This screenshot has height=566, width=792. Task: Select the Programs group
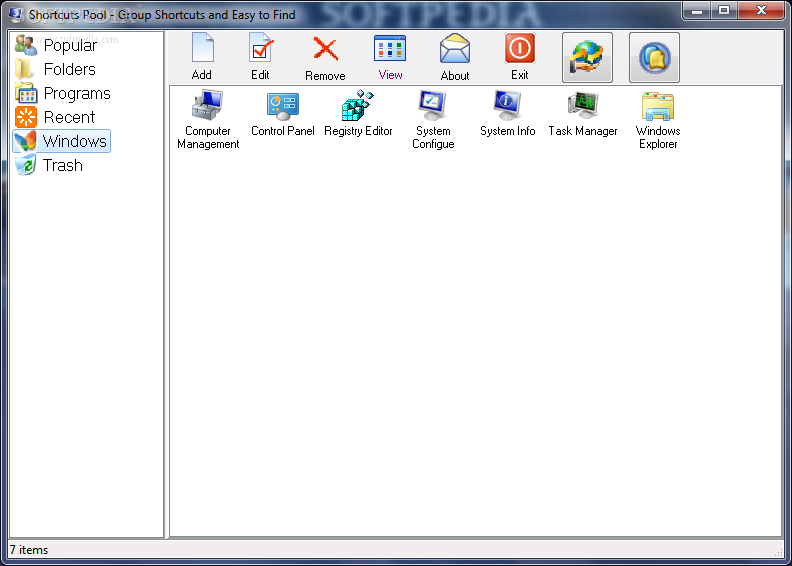(x=63, y=93)
